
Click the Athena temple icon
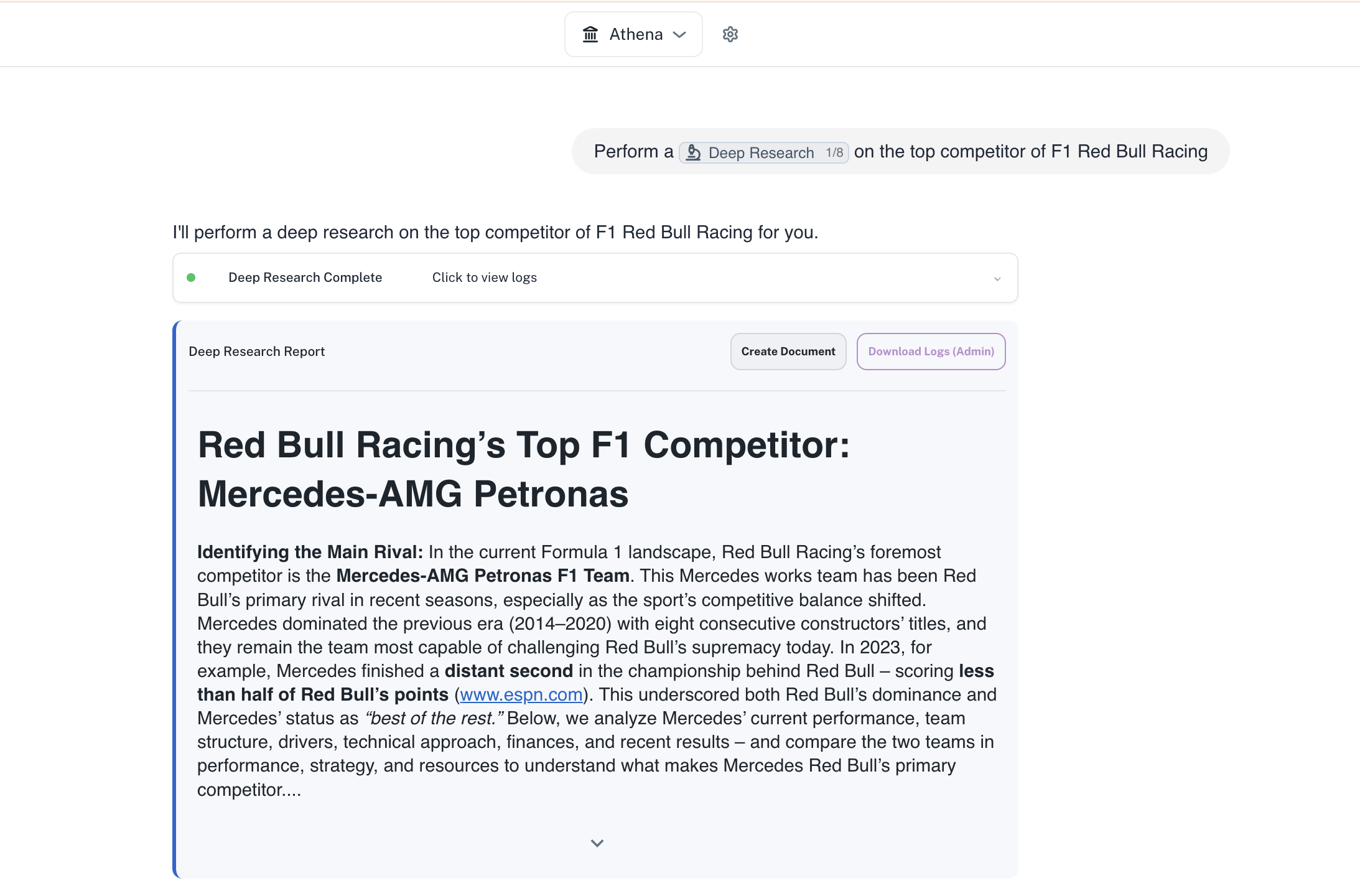tap(590, 34)
